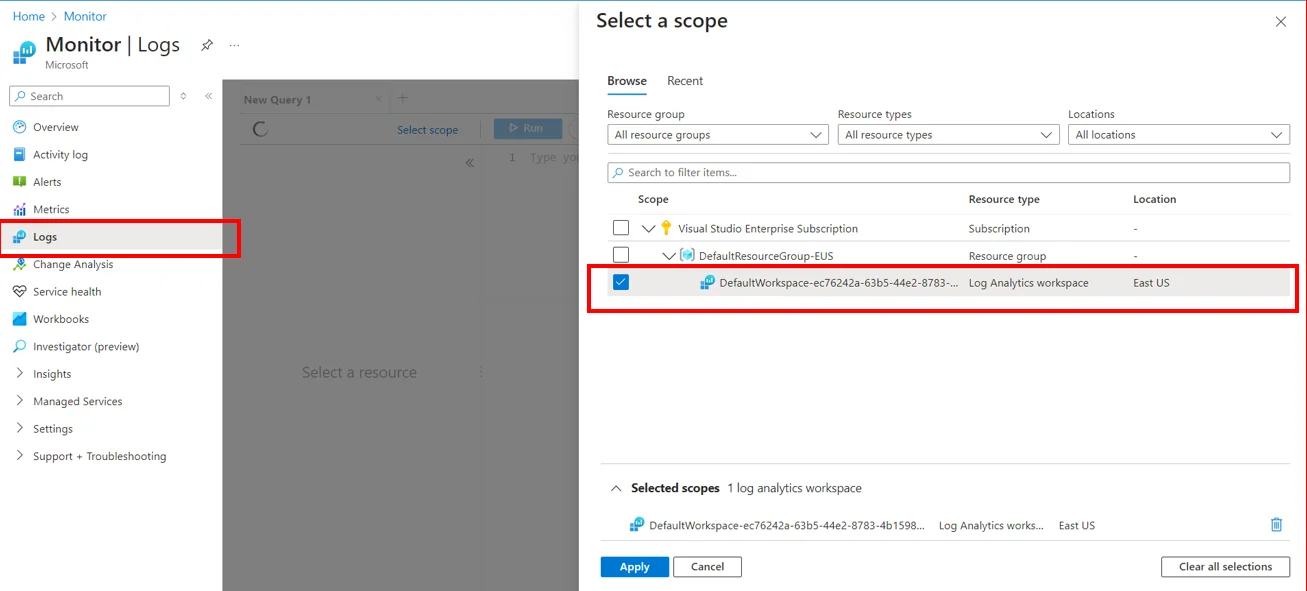Apply the selected scope
The image size is (1307, 591).
click(634, 566)
